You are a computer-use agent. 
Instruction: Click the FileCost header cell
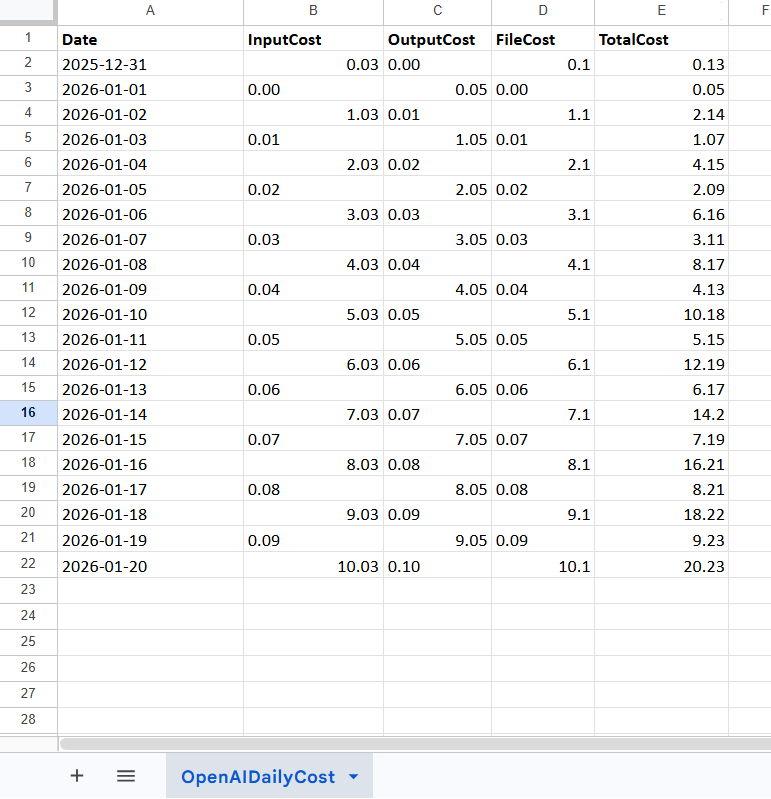(x=543, y=39)
